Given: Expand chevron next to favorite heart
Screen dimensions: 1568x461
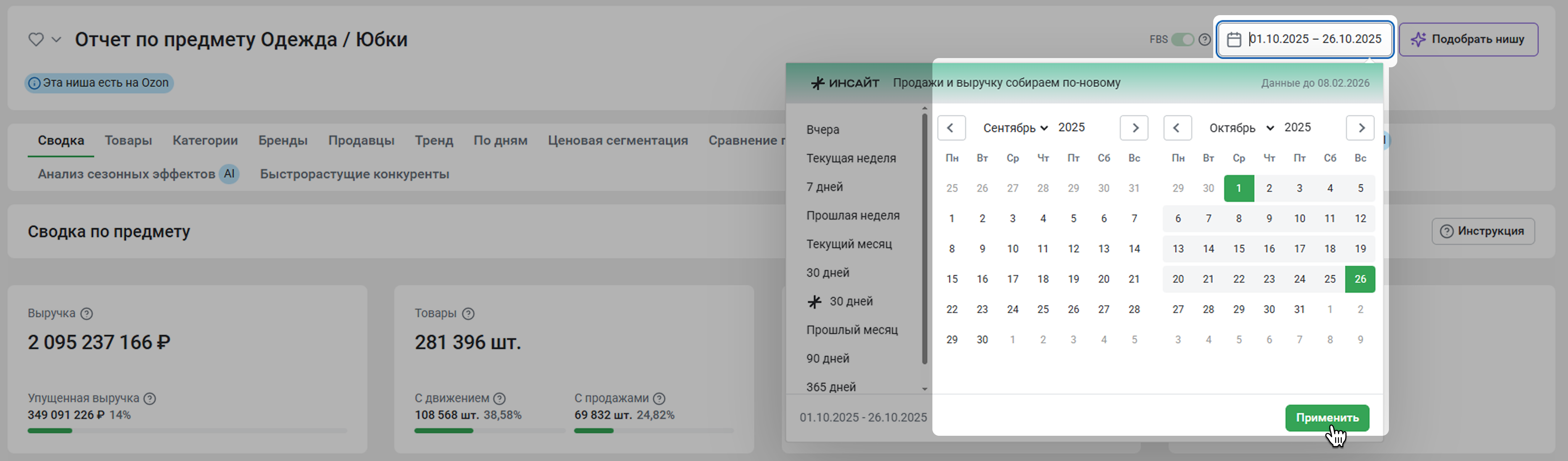Looking at the screenshot, I should (x=57, y=40).
